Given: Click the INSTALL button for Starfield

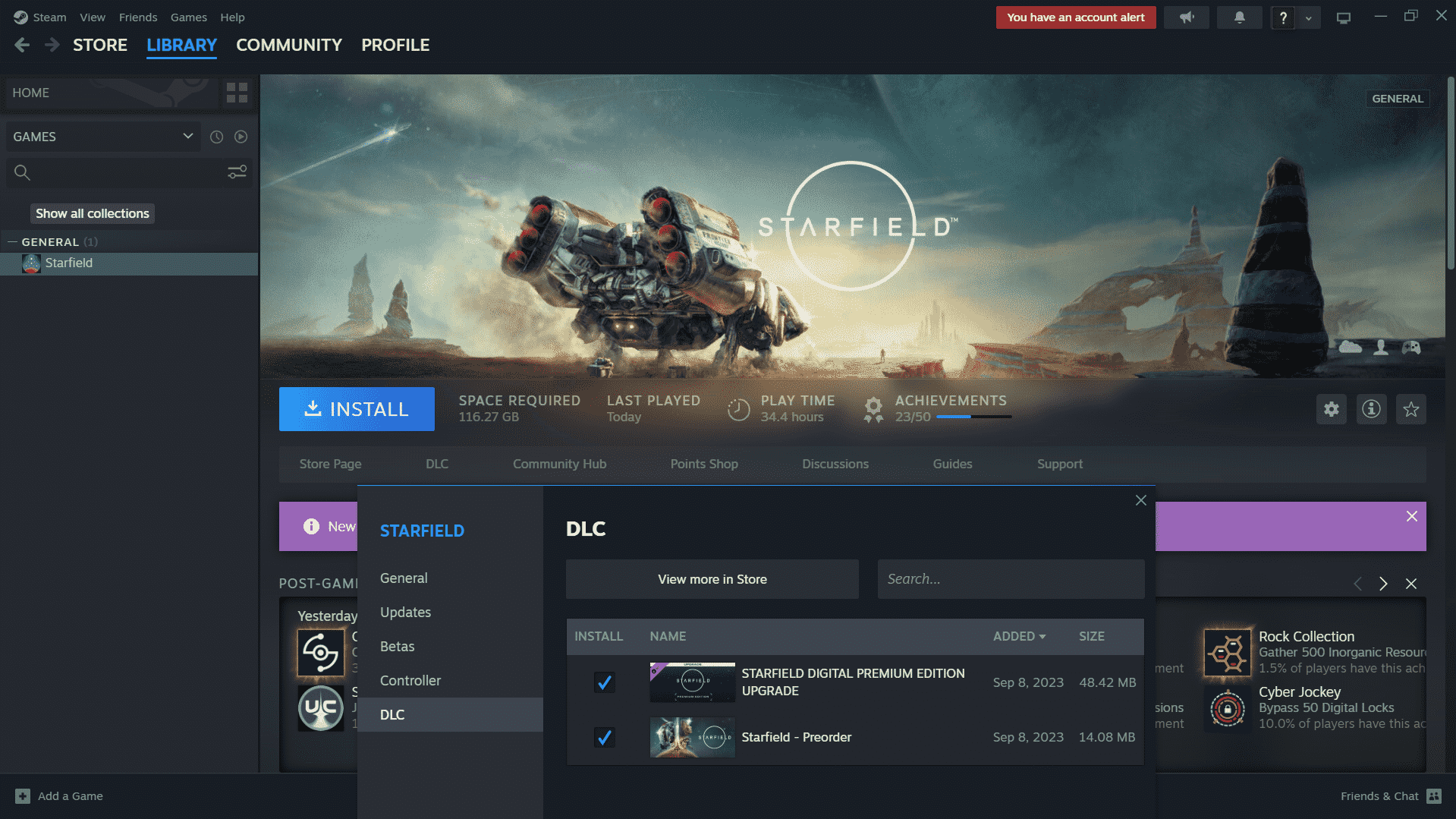Looking at the screenshot, I should [x=357, y=408].
